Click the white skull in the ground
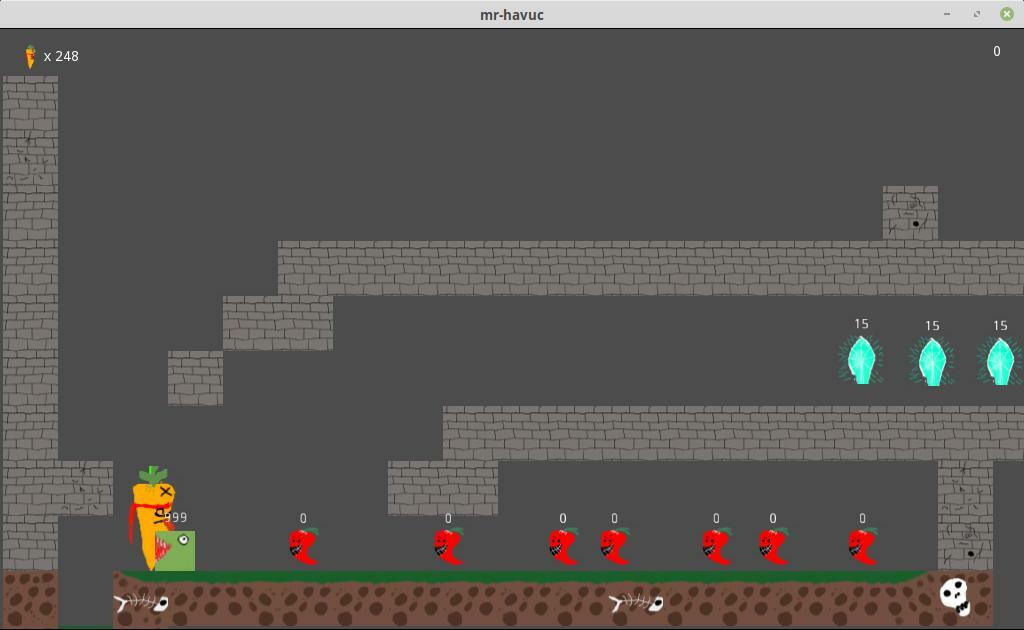This screenshot has height=630, width=1024. point(955,597)
